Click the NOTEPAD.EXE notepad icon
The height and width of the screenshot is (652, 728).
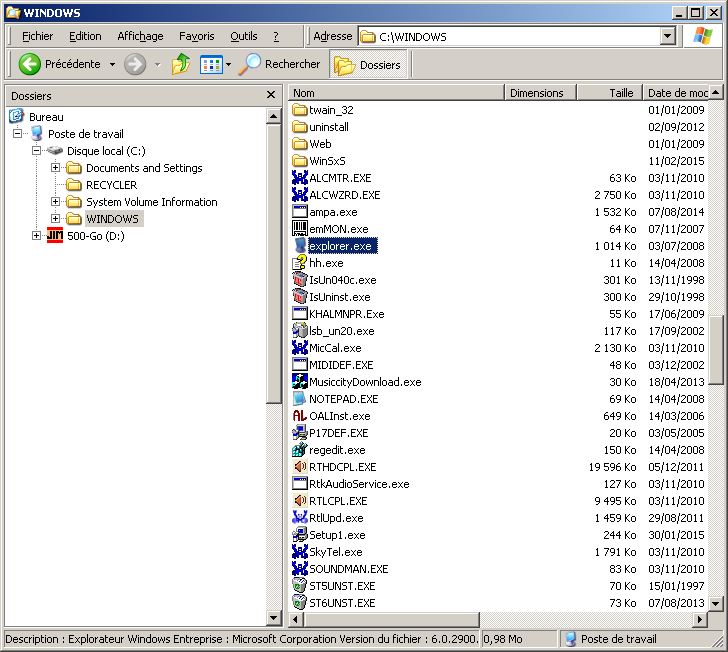pyautogui.click(x=300, y=398)
